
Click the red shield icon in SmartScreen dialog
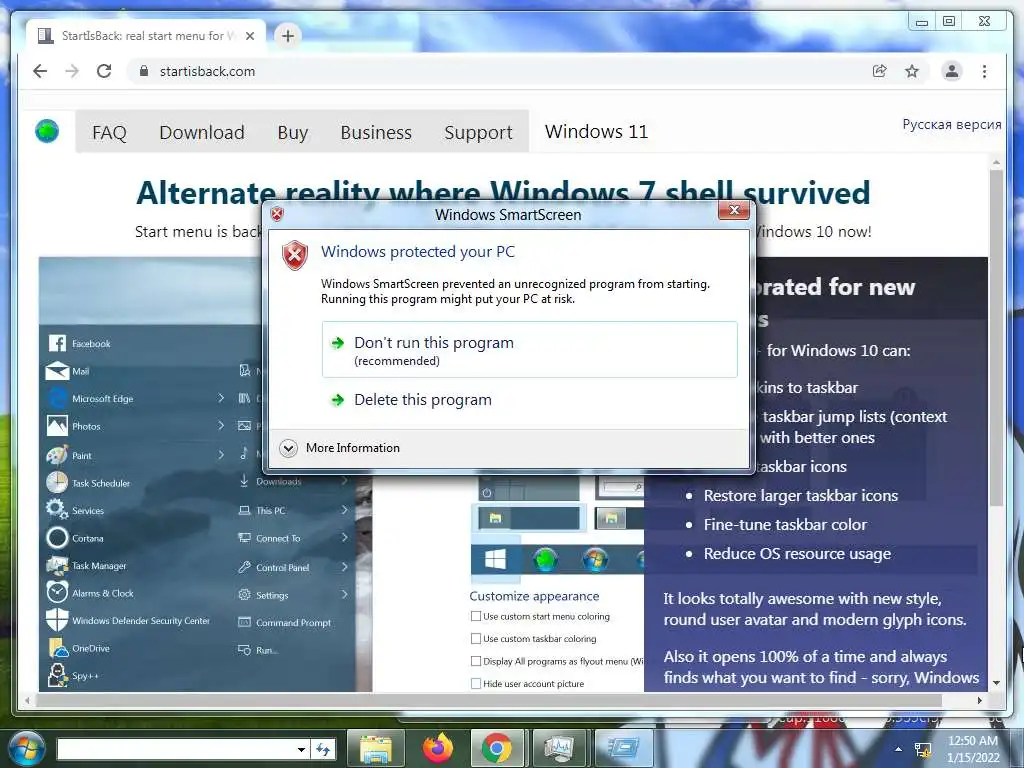click(295, 255)
